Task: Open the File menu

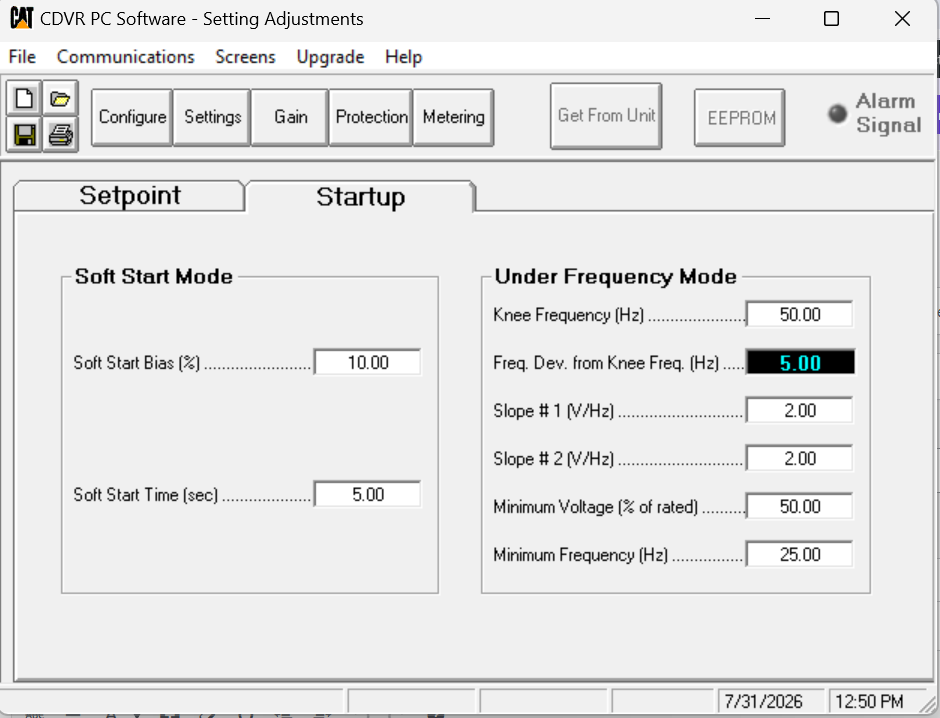Action: [22, 57]
